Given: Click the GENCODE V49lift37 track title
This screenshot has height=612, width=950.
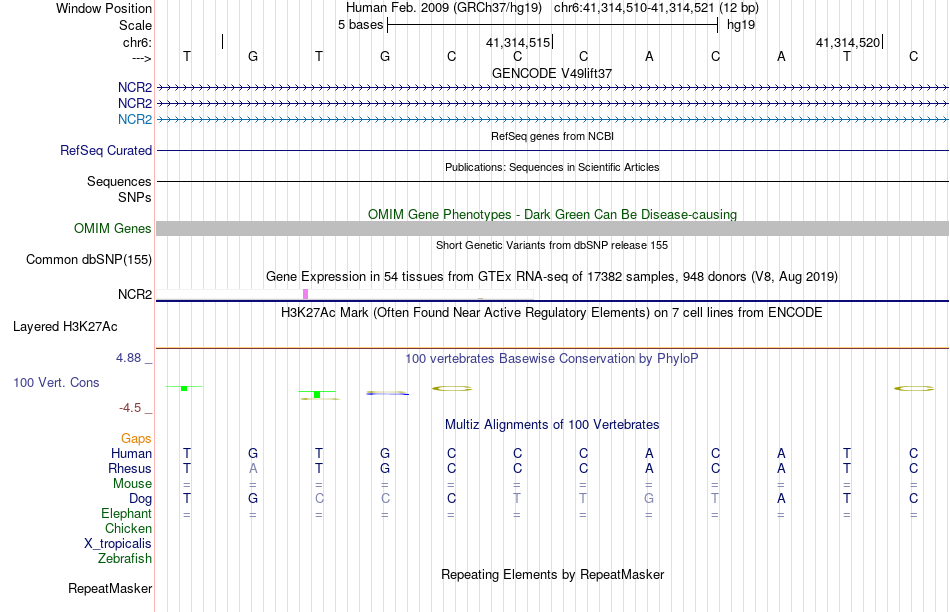Looking at the screenshot, I should (x=552, y=73).
